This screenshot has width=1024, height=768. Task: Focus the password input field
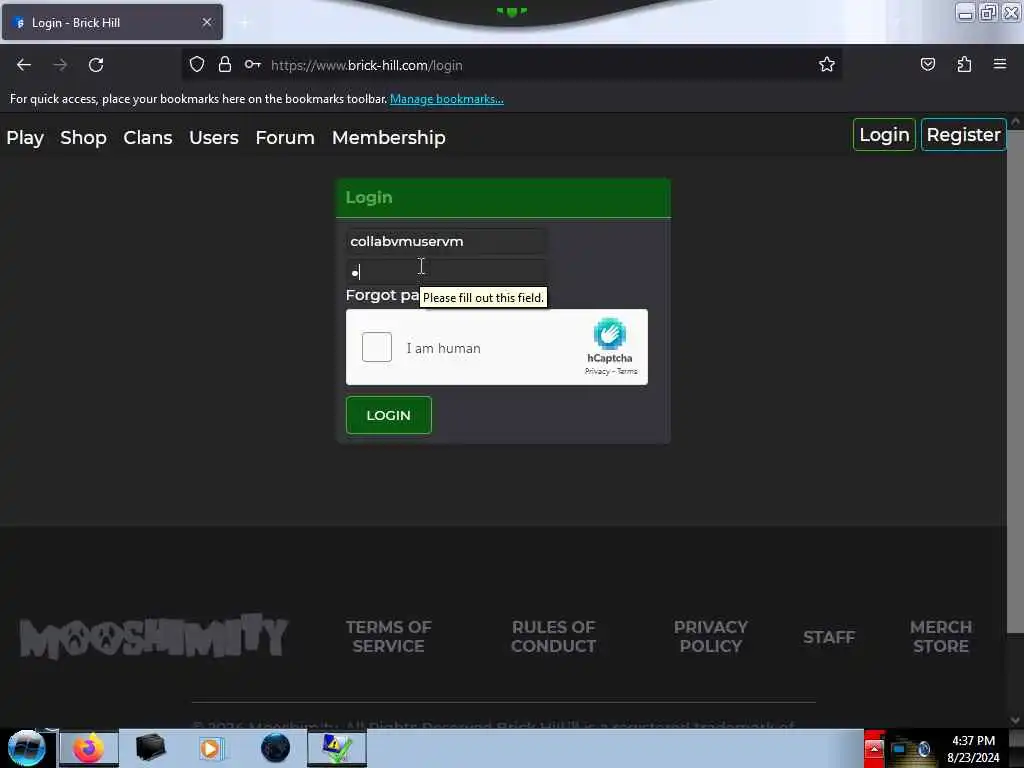pos(446,271)
